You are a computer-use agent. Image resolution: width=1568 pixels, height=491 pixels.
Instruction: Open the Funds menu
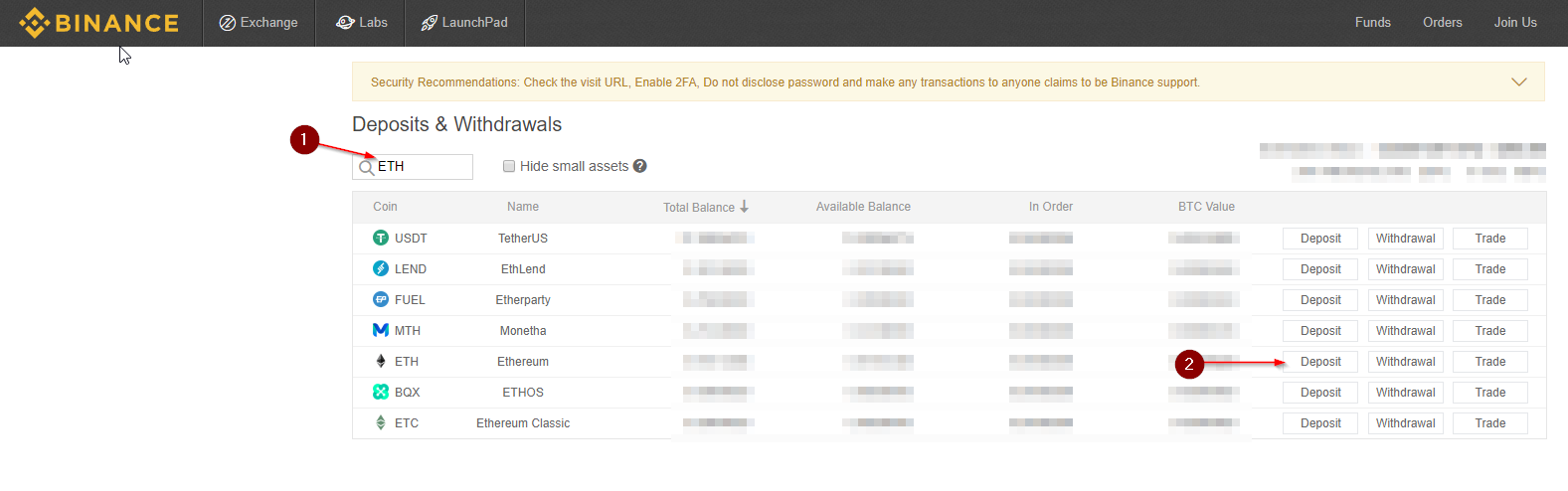[1372, 22]
